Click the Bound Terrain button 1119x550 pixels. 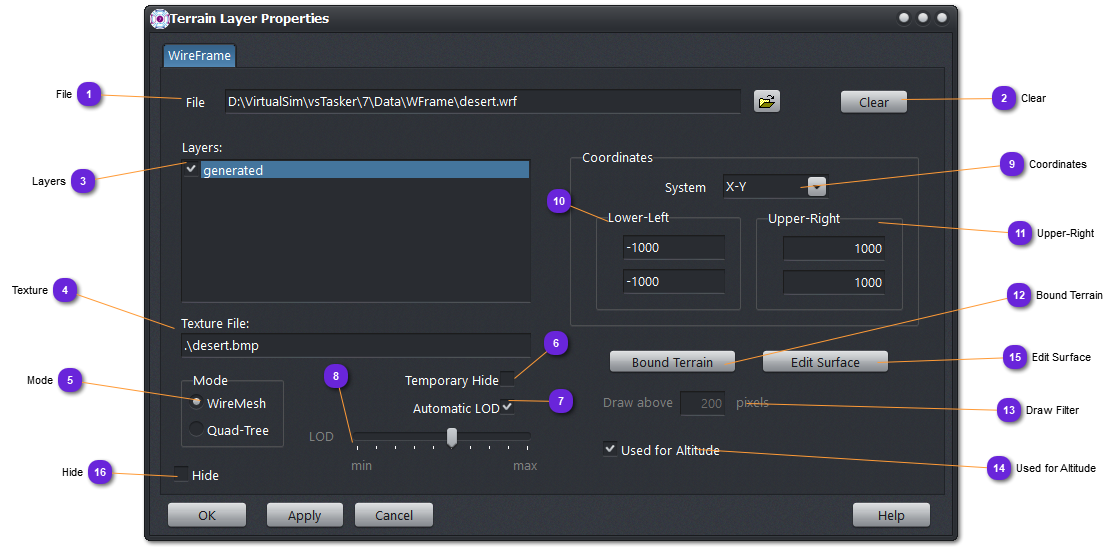coord(672,362)
